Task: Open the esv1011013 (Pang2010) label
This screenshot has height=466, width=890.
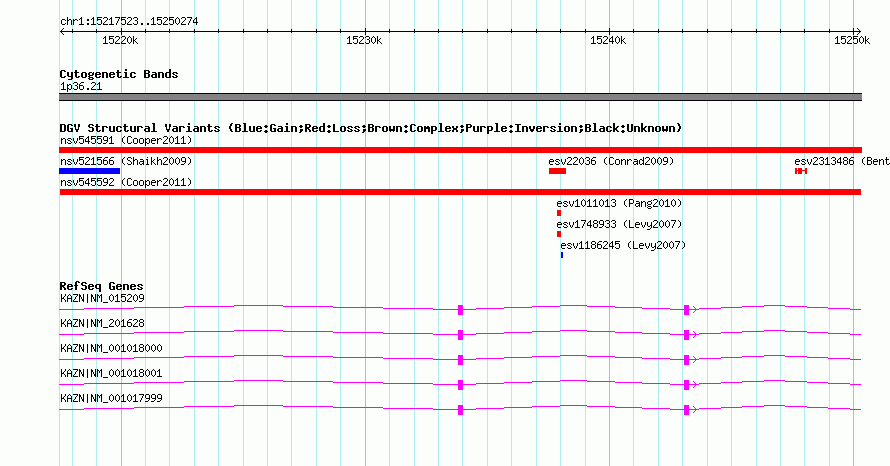Action: point(619,203)
